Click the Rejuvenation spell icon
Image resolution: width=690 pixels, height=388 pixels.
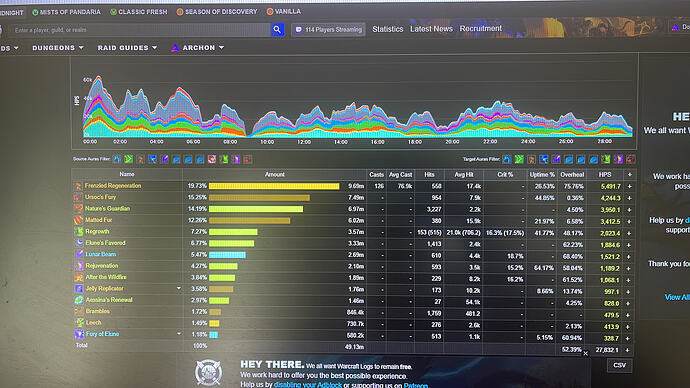(79, 266)
